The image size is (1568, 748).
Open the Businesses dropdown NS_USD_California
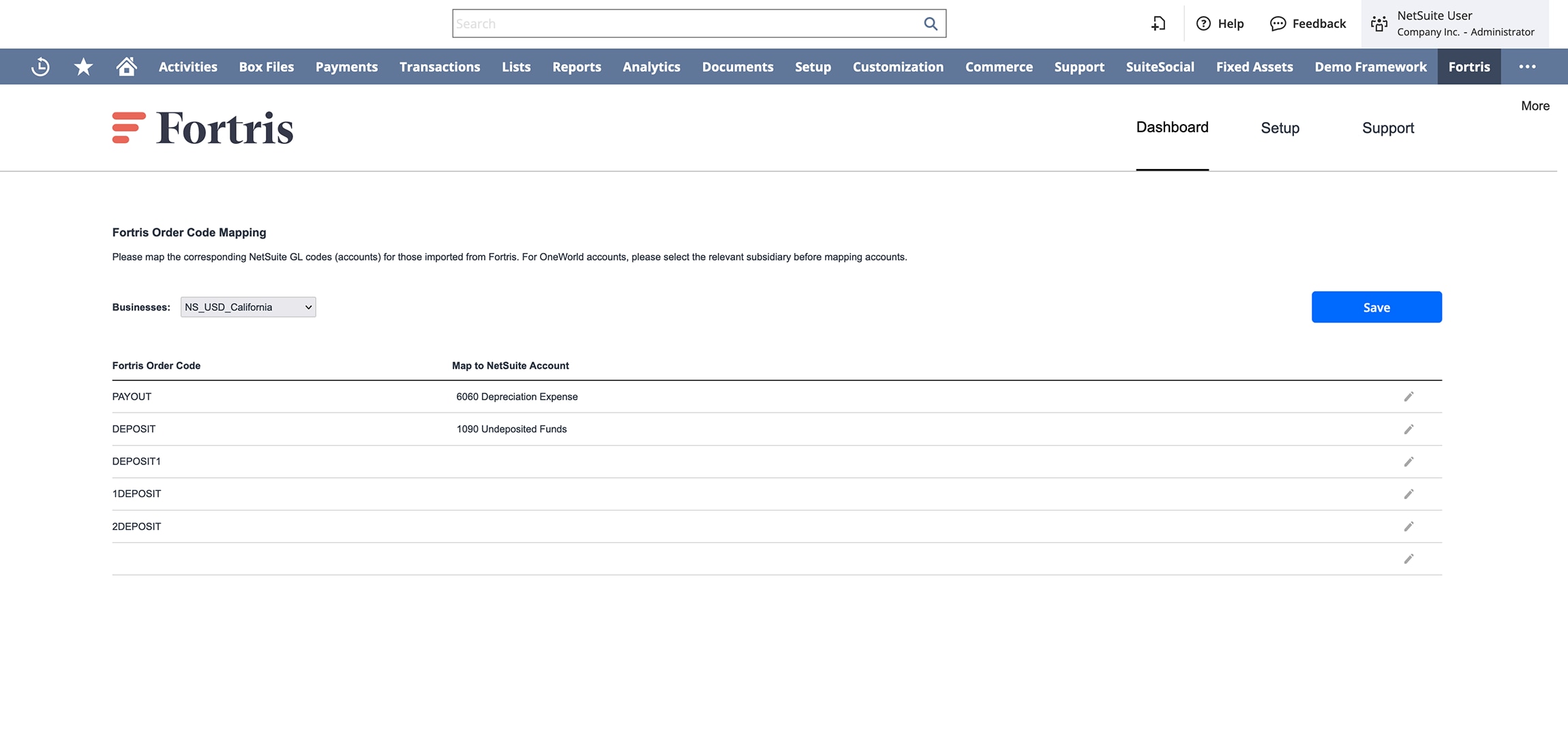click(248, 307)
